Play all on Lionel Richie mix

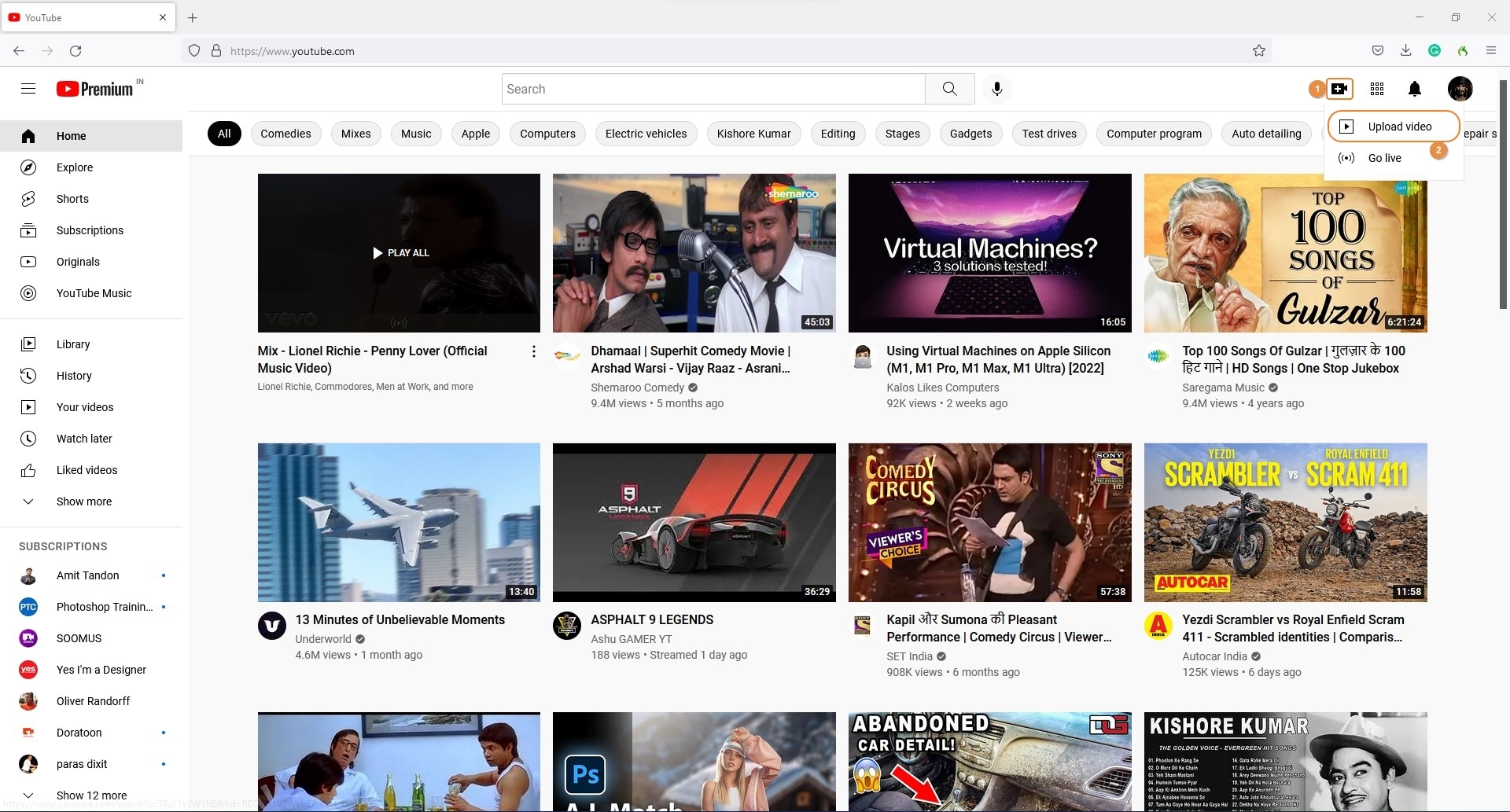tap(400, 253)
